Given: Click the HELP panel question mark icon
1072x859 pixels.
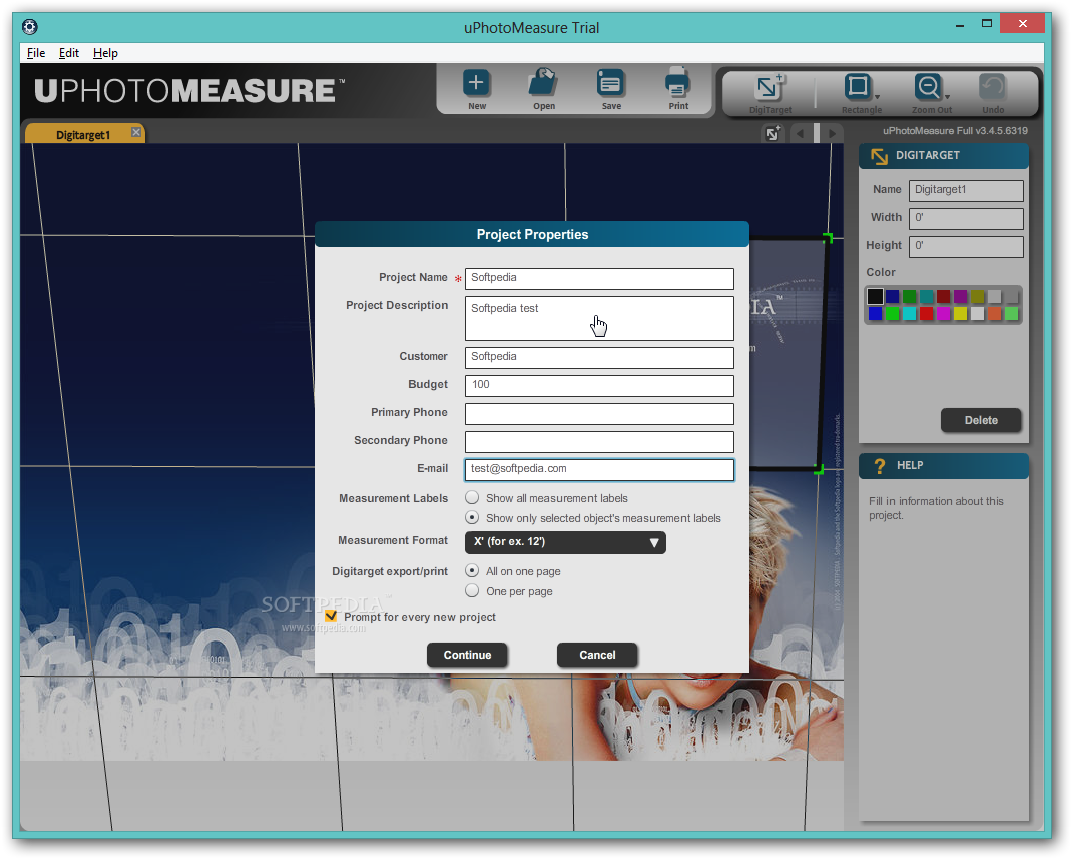Looking at the screenshot, I should 880,466.
